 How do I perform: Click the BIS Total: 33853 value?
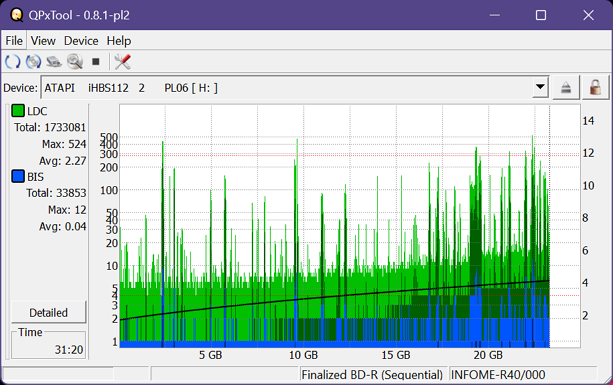point(56,193)
